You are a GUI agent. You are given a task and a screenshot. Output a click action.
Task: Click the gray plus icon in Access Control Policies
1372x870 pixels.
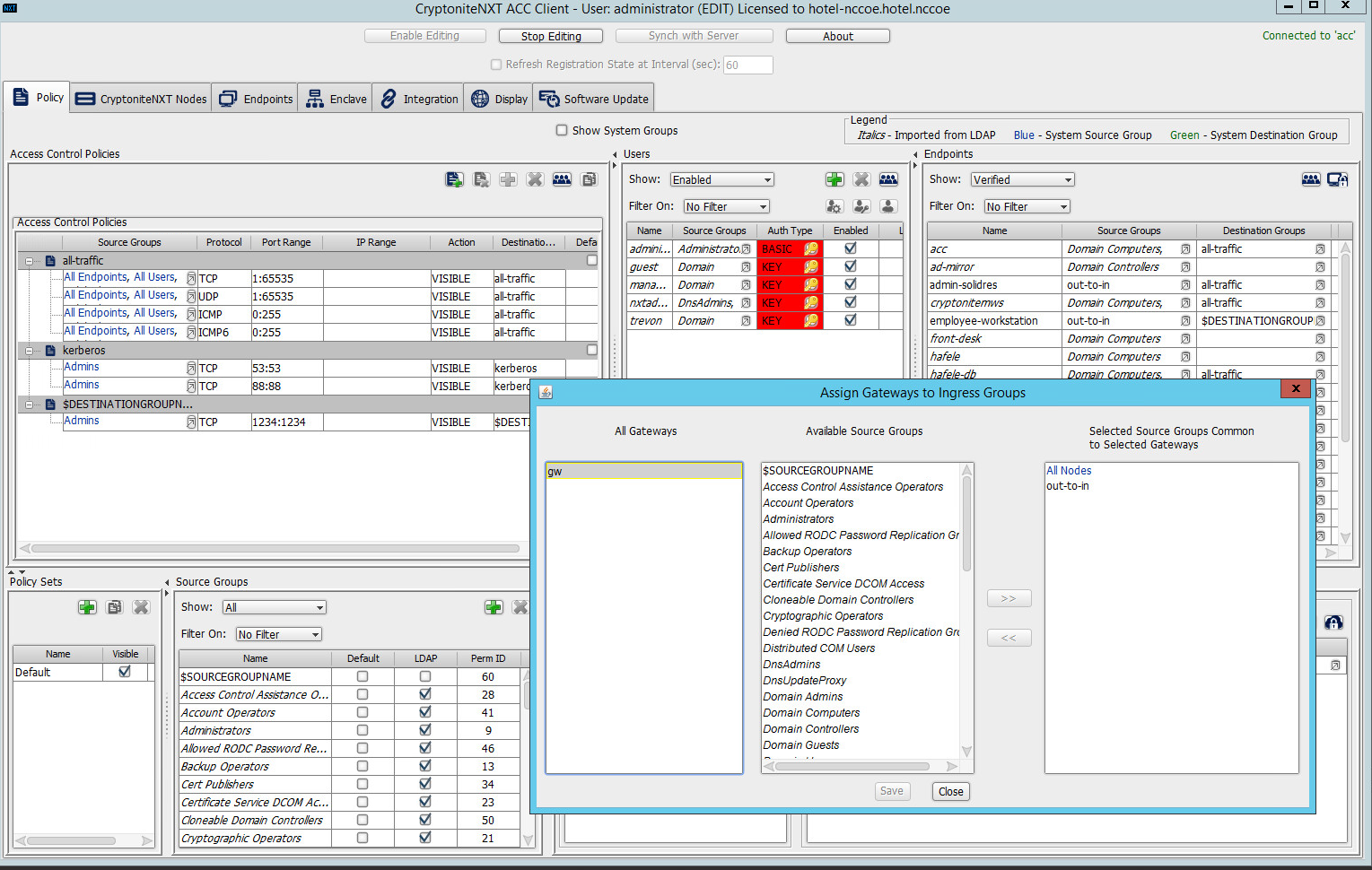tap(508, 179)
